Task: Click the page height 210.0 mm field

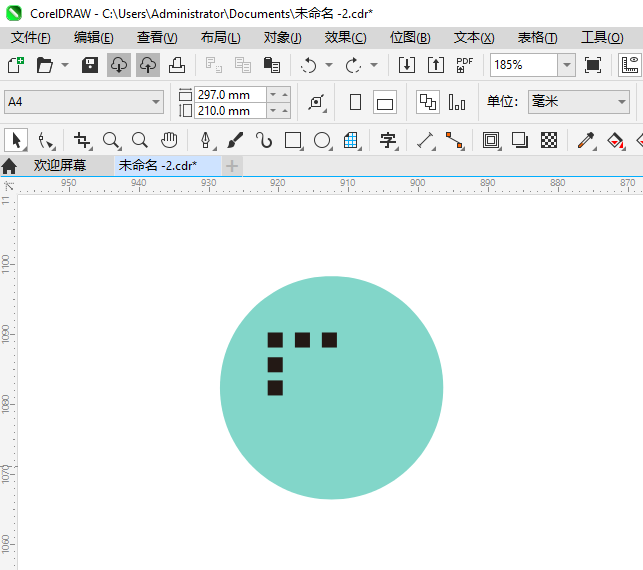Action: [x=230, y=111]
